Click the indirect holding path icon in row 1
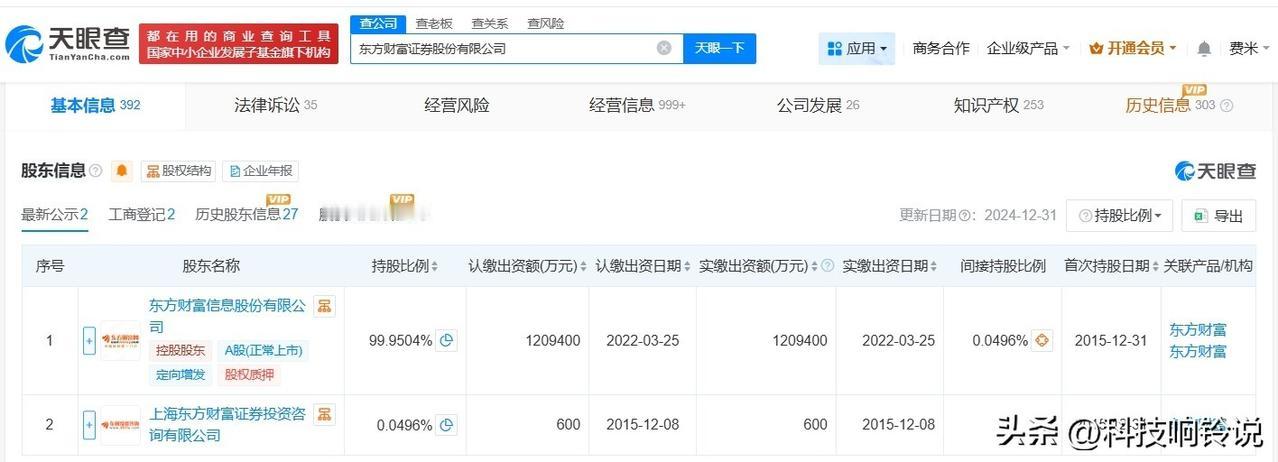 [x=1043, y=340]
